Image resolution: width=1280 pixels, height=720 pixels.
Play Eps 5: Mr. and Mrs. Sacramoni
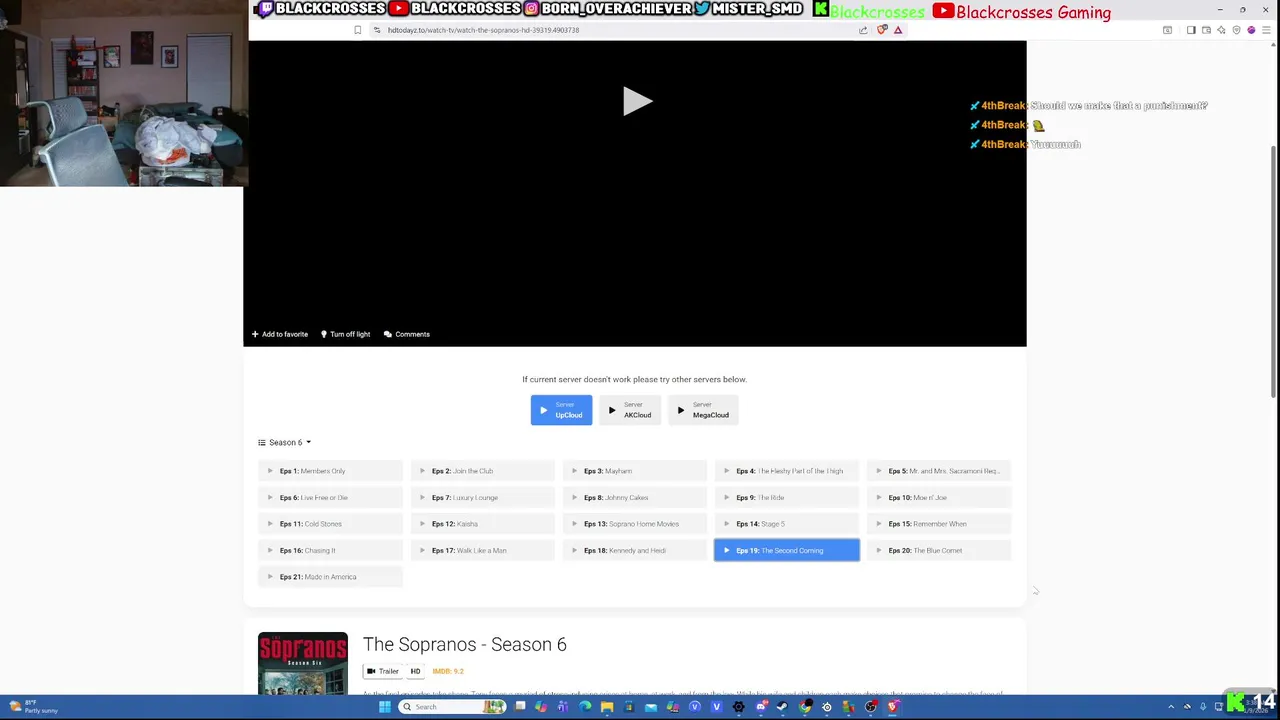tap(938, 471)
